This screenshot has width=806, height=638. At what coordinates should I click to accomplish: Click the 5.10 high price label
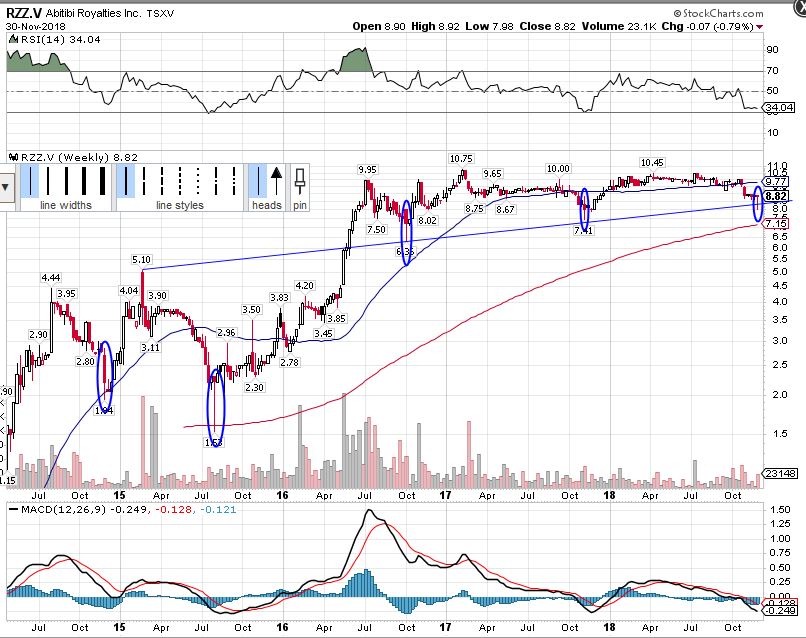coord(141,260)
